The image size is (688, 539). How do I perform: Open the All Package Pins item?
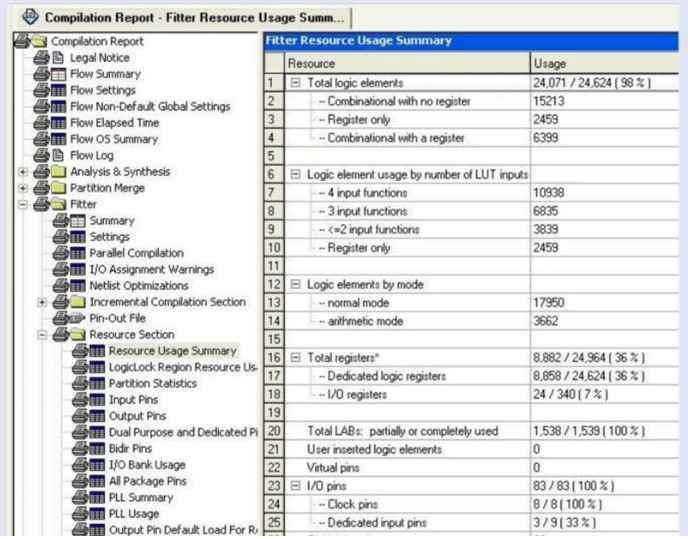click(x=148, y=481)
